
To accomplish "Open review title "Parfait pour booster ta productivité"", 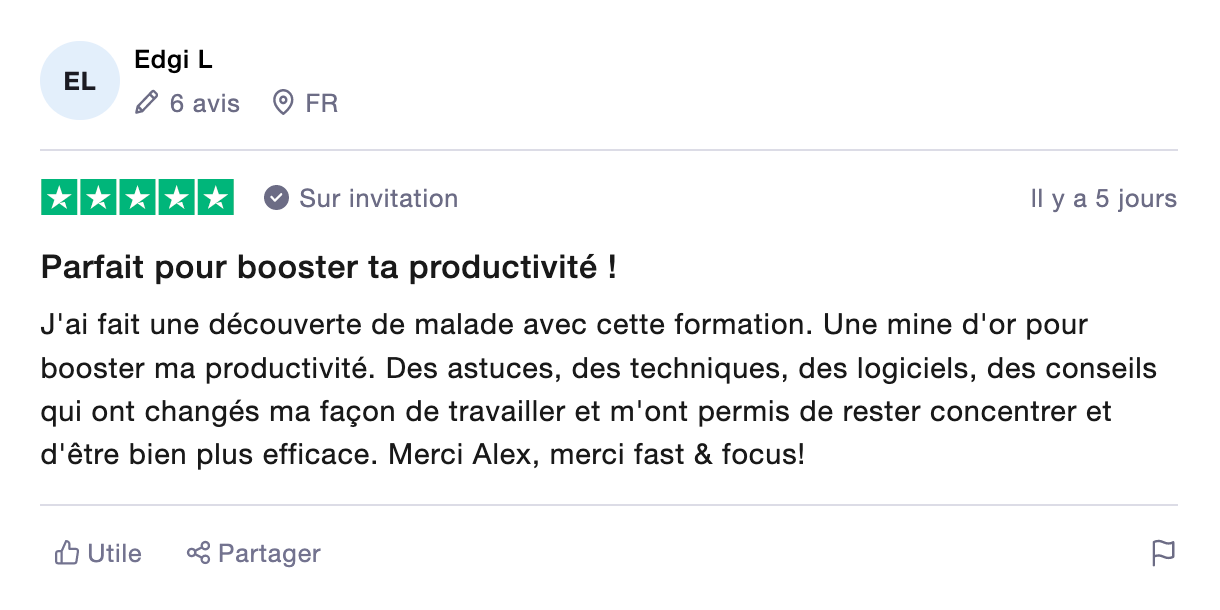I will click(328, 268).
